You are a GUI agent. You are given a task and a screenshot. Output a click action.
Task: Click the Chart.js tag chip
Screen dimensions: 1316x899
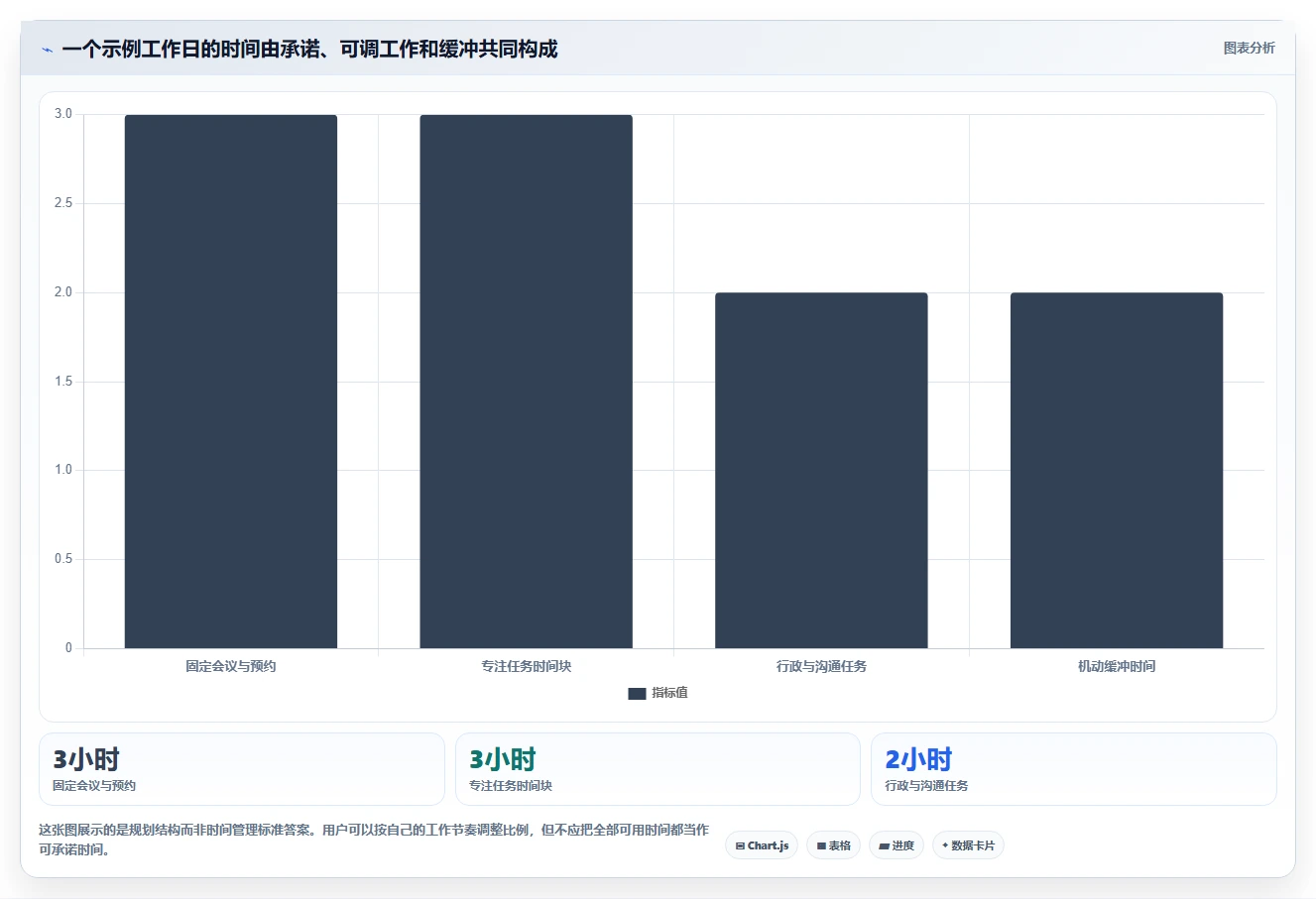762,845
